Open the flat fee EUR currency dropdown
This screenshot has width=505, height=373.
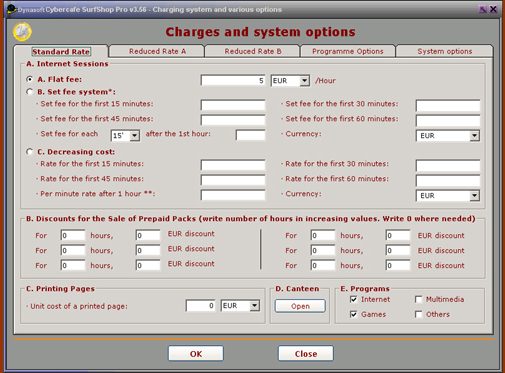(304, 81)
